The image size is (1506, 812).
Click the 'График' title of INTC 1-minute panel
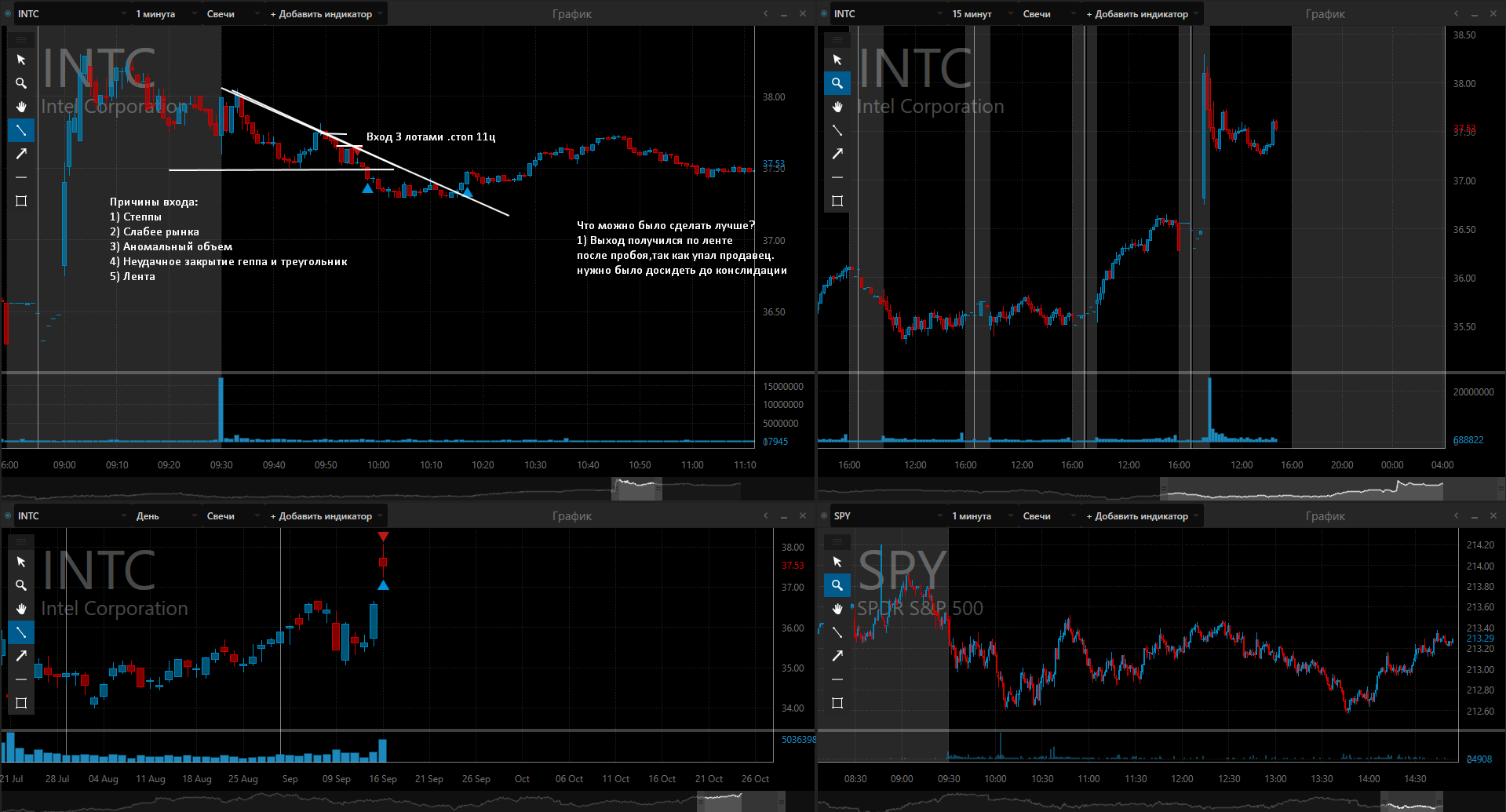[572, 14]
